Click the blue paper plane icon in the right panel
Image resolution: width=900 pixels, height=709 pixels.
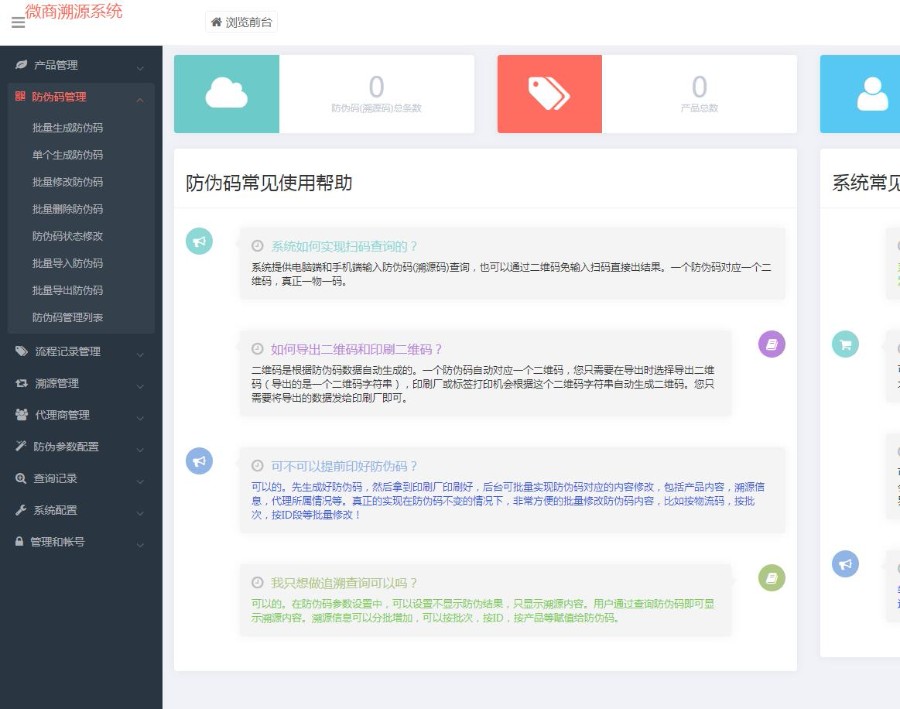coord(845,564)
